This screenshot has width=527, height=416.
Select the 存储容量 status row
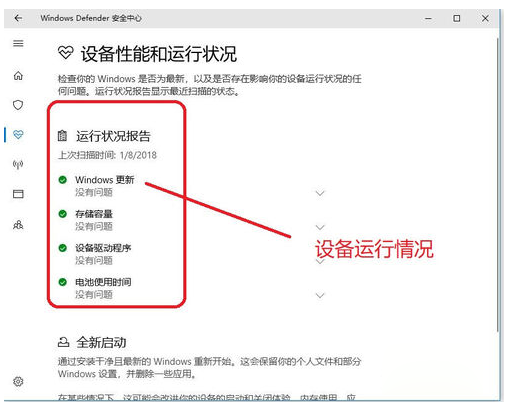tap(192, 220)
